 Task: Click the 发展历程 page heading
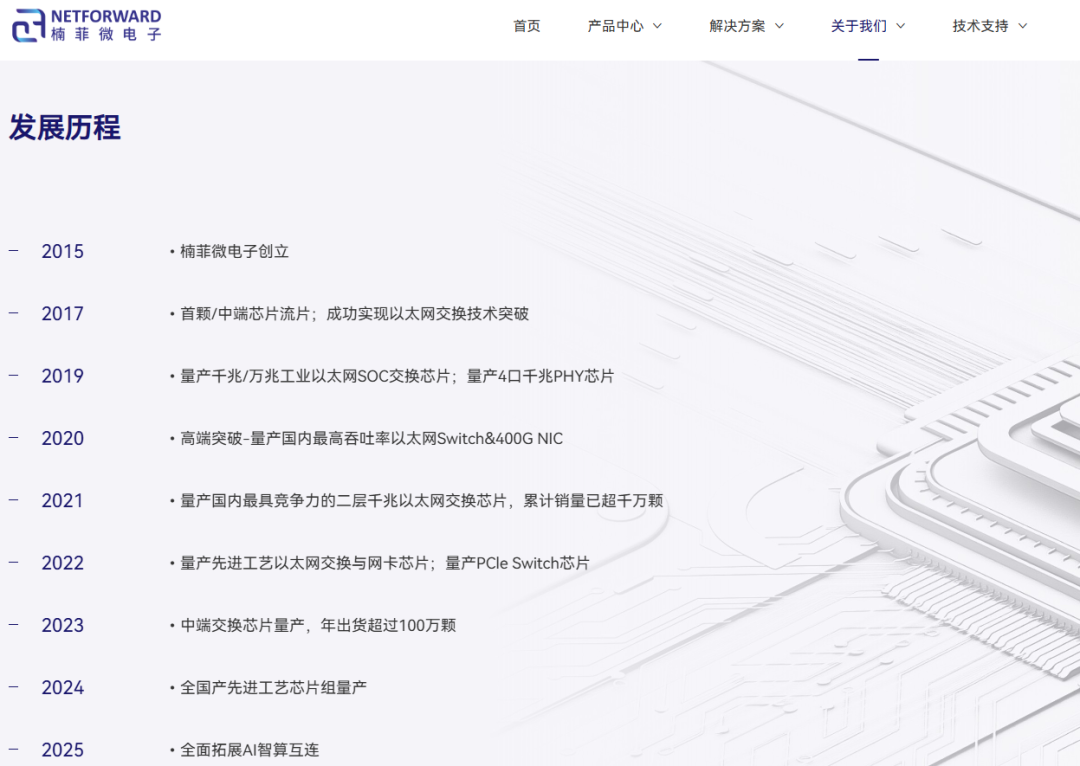(65, 128)
